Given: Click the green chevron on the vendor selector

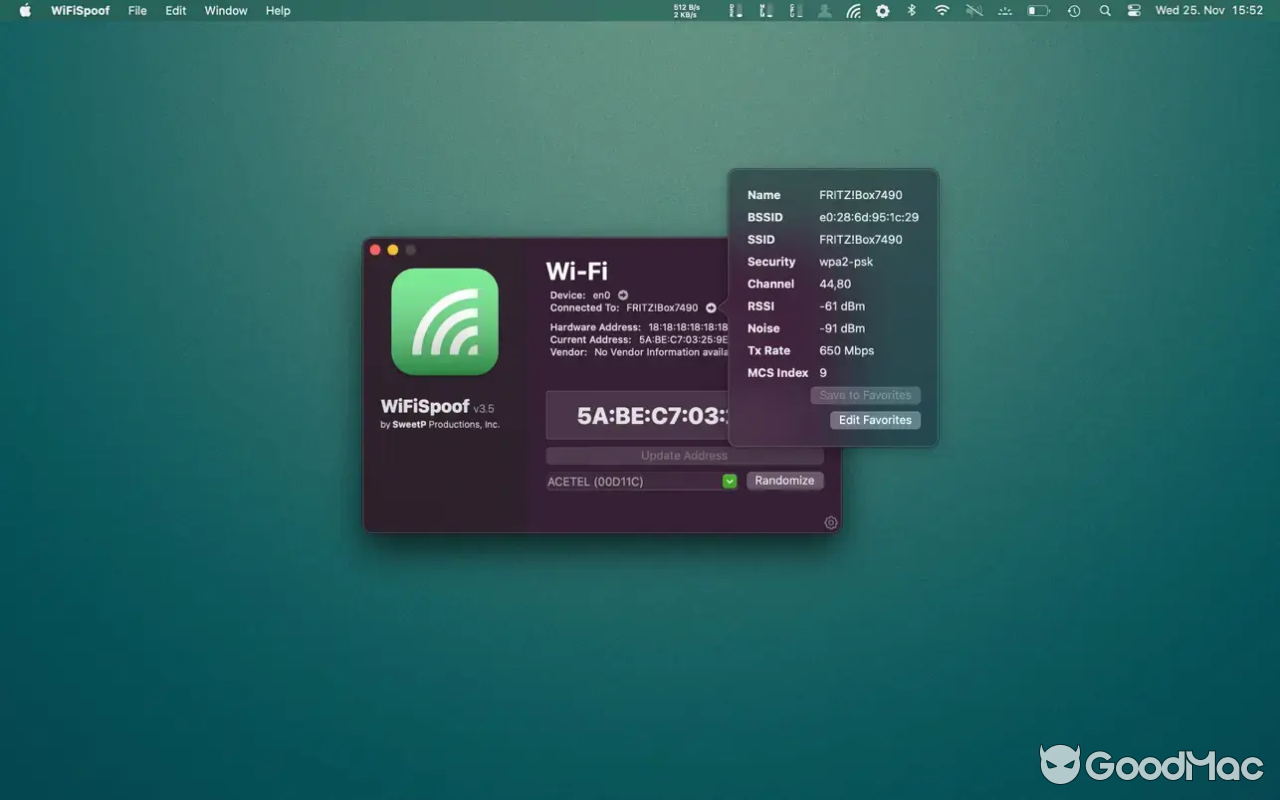Looking at the screenshot, I should [x=729, y=481].
